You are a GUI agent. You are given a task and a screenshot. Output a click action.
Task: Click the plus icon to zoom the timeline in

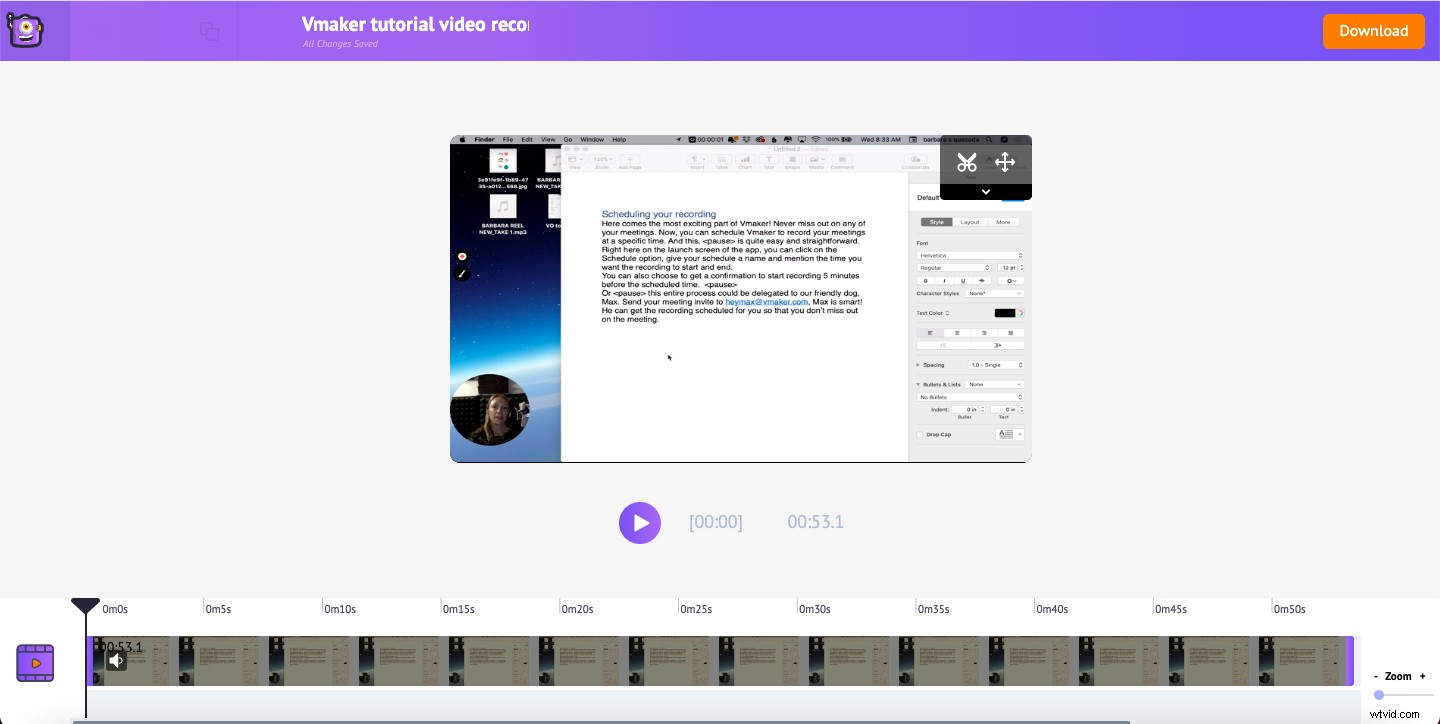tap(1422, 676)
